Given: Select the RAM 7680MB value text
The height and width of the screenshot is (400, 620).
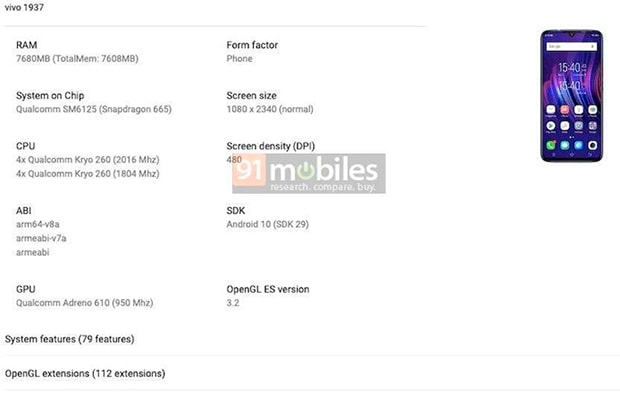Looking at the screenshot, I should click(x=77, y=59).
